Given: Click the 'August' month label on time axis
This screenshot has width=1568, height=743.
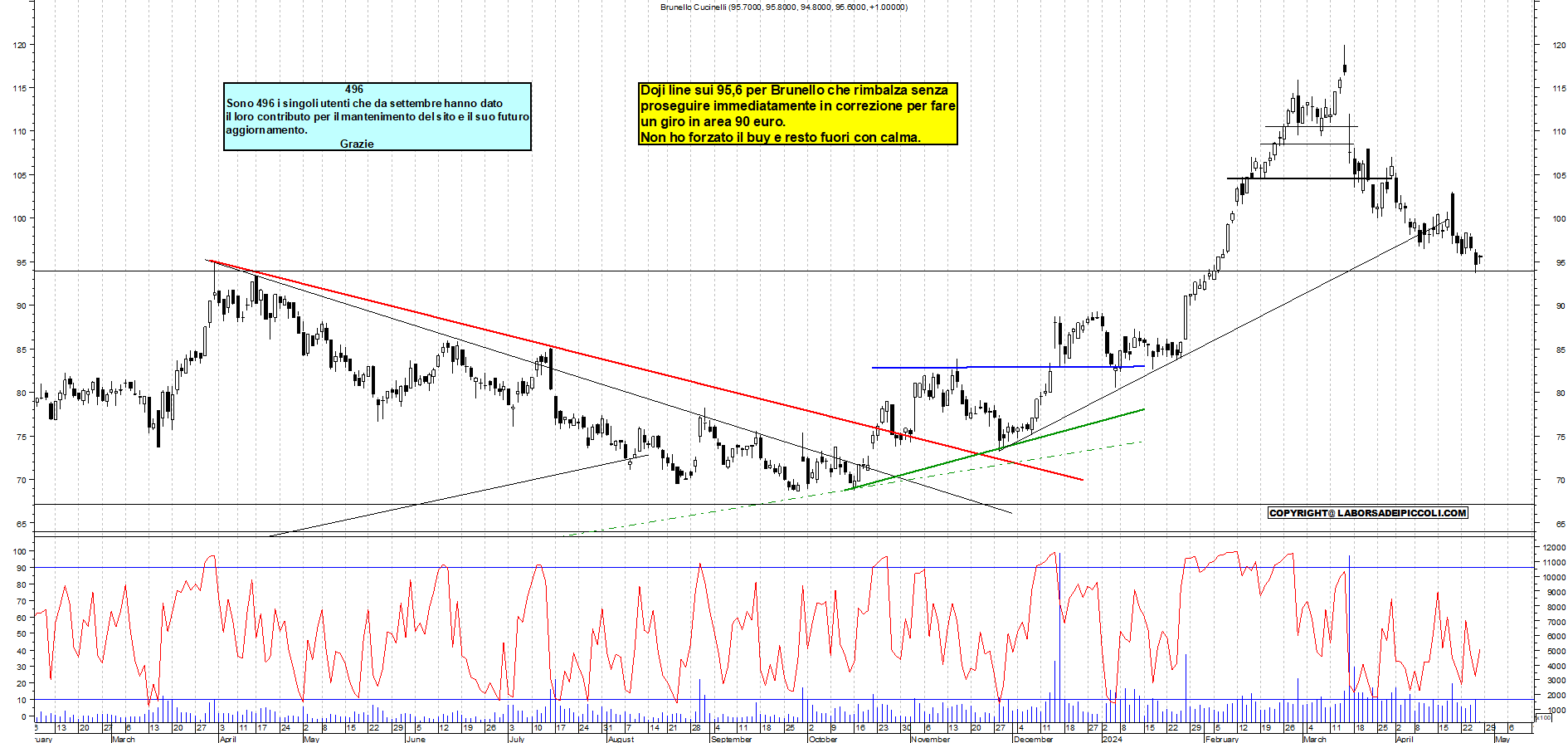Looking at the screenshot, I should pyautogui.click(x=621, y=739).
